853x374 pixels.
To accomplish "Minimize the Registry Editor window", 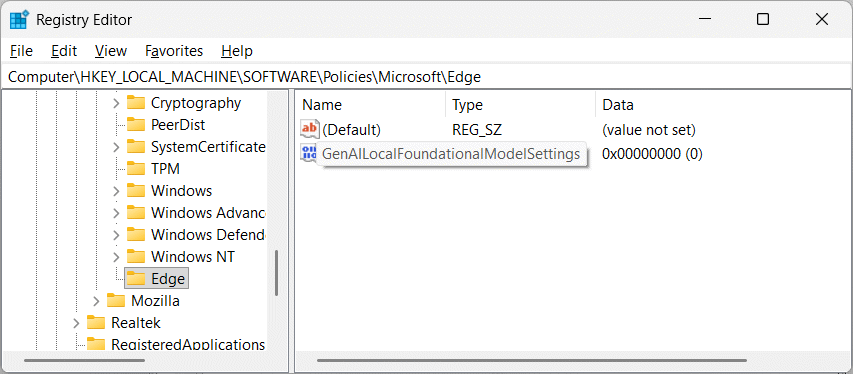I will (704, 20).
